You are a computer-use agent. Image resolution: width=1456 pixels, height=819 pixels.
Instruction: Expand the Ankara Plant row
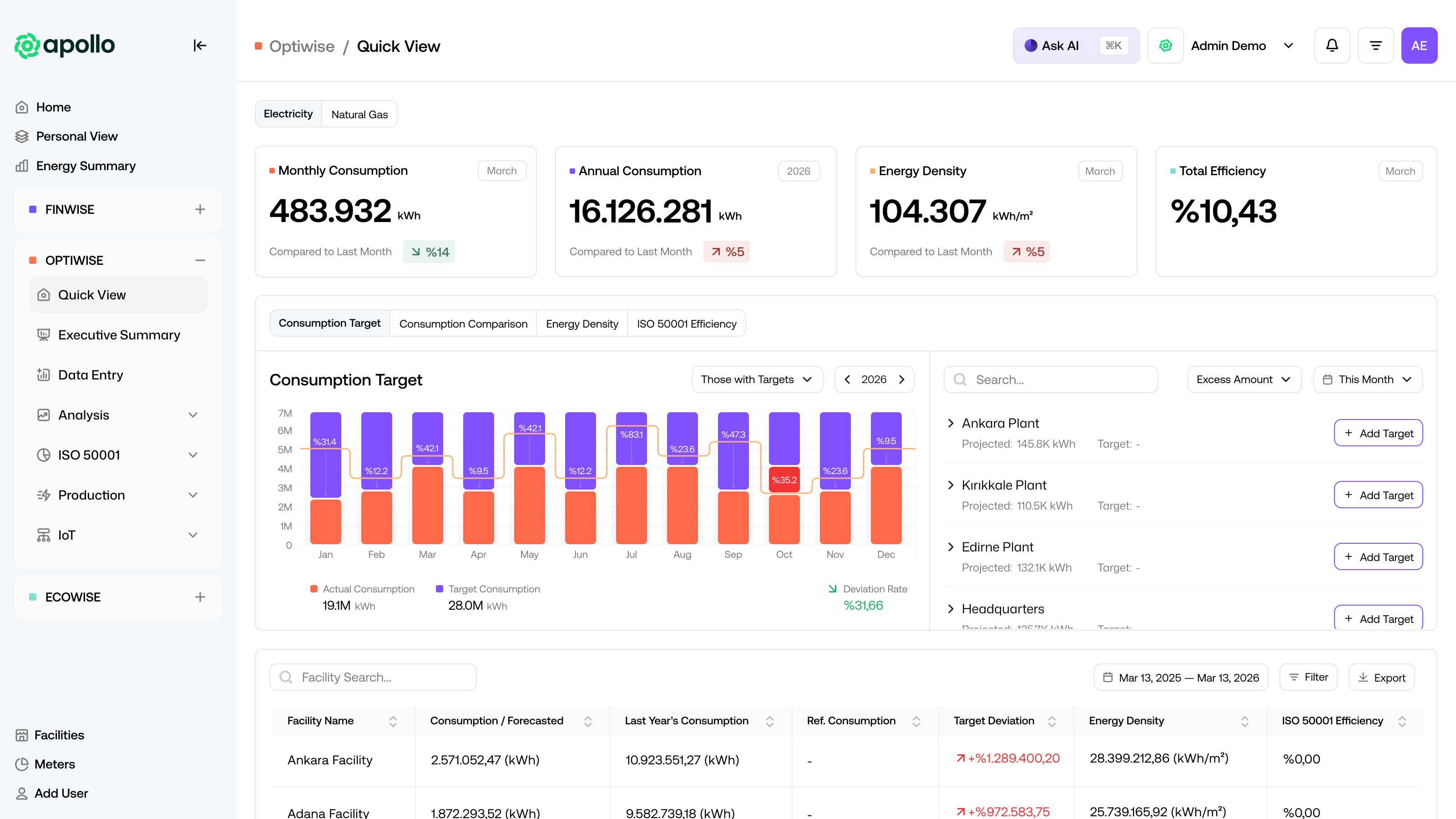click(950, 423)
